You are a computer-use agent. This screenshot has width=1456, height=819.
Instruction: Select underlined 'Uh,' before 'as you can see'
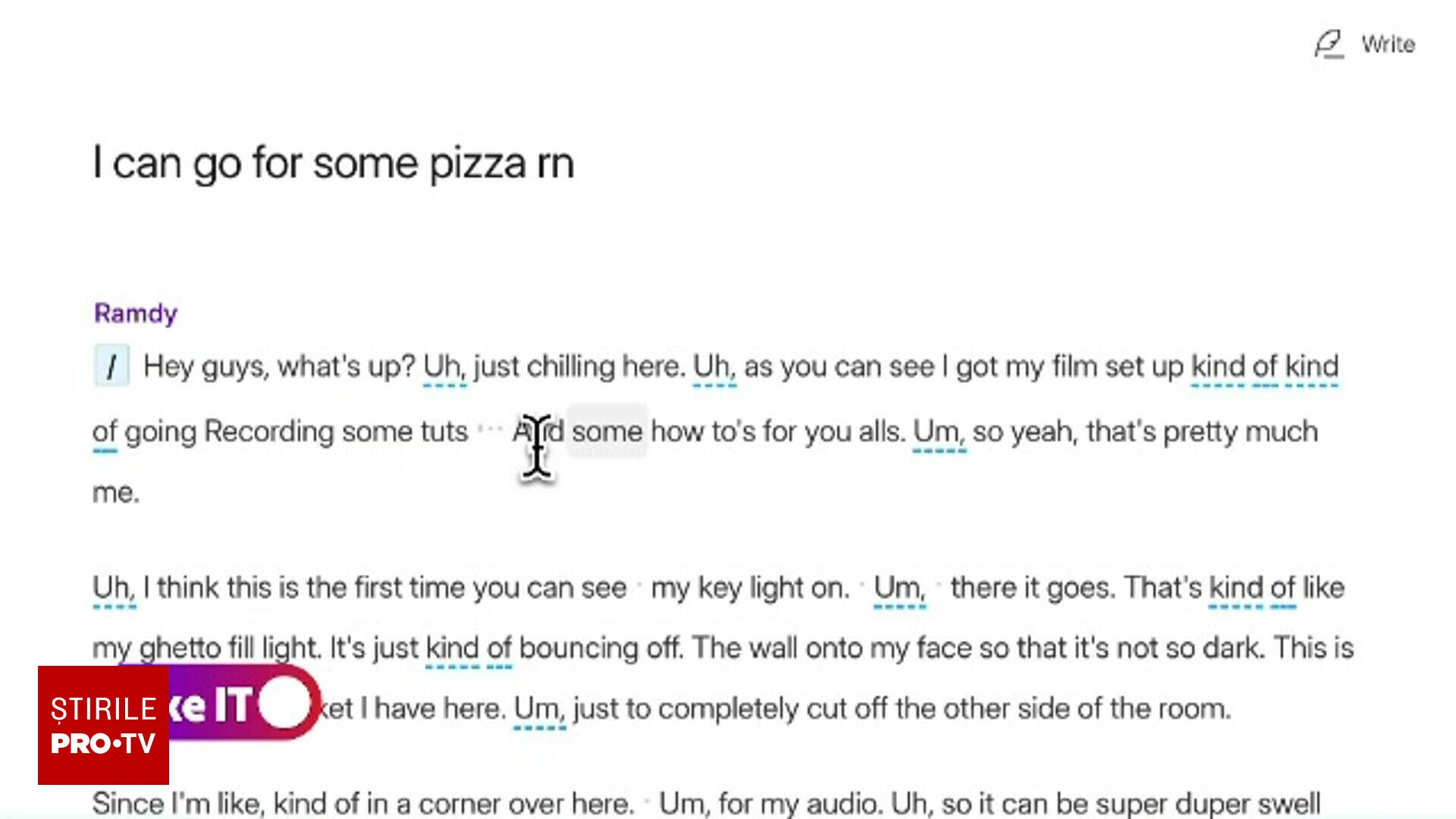(714, 367)
